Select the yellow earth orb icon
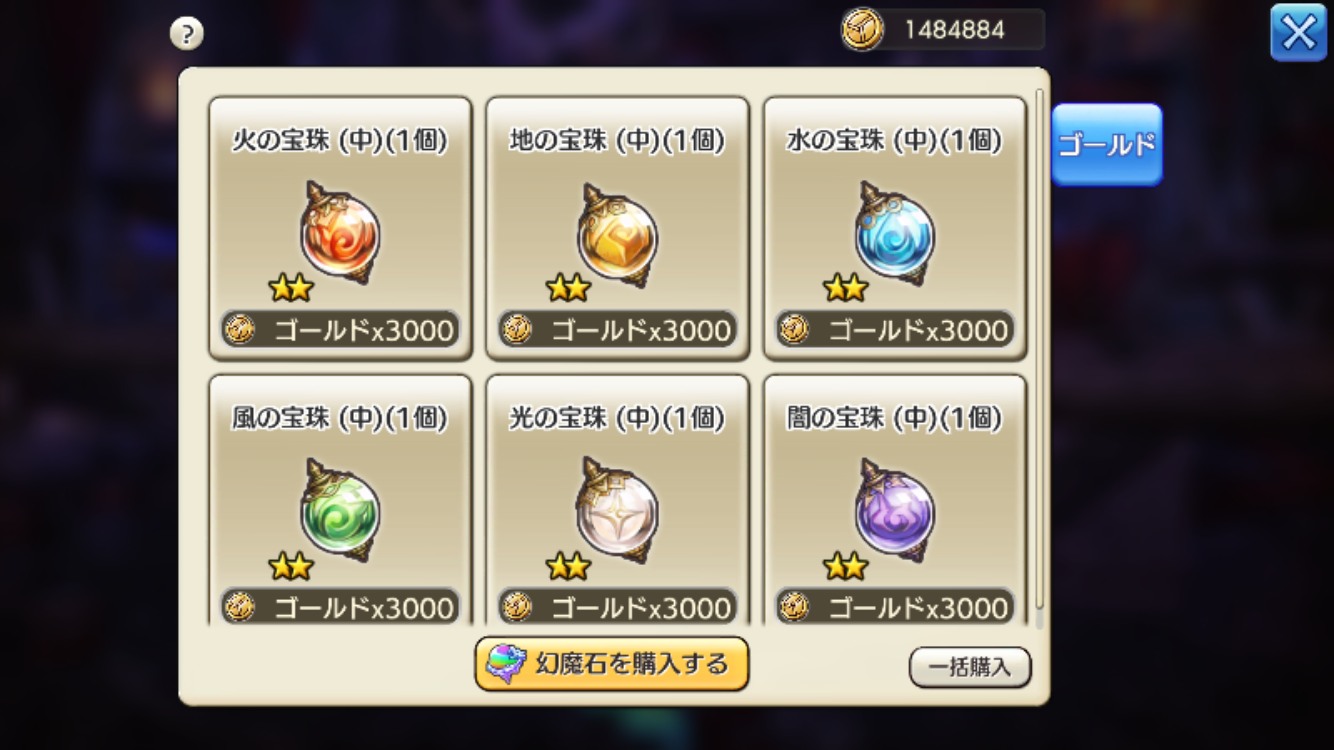 pos(617,235)
